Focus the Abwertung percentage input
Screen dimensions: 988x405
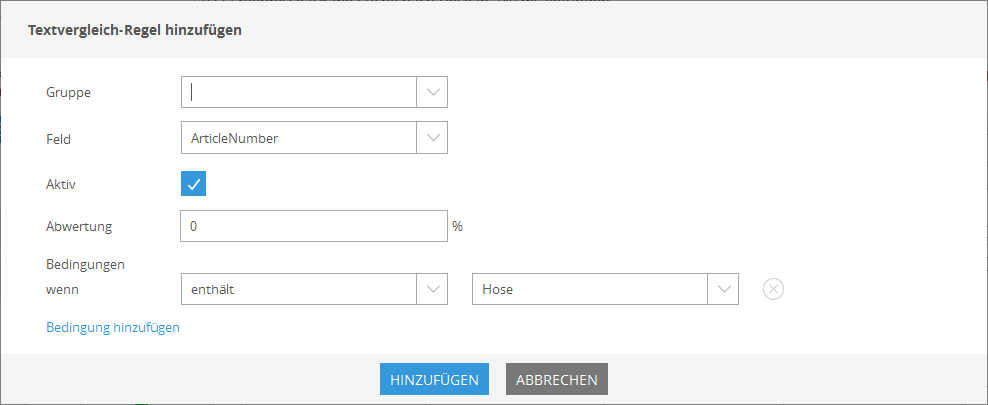(314, 226)
